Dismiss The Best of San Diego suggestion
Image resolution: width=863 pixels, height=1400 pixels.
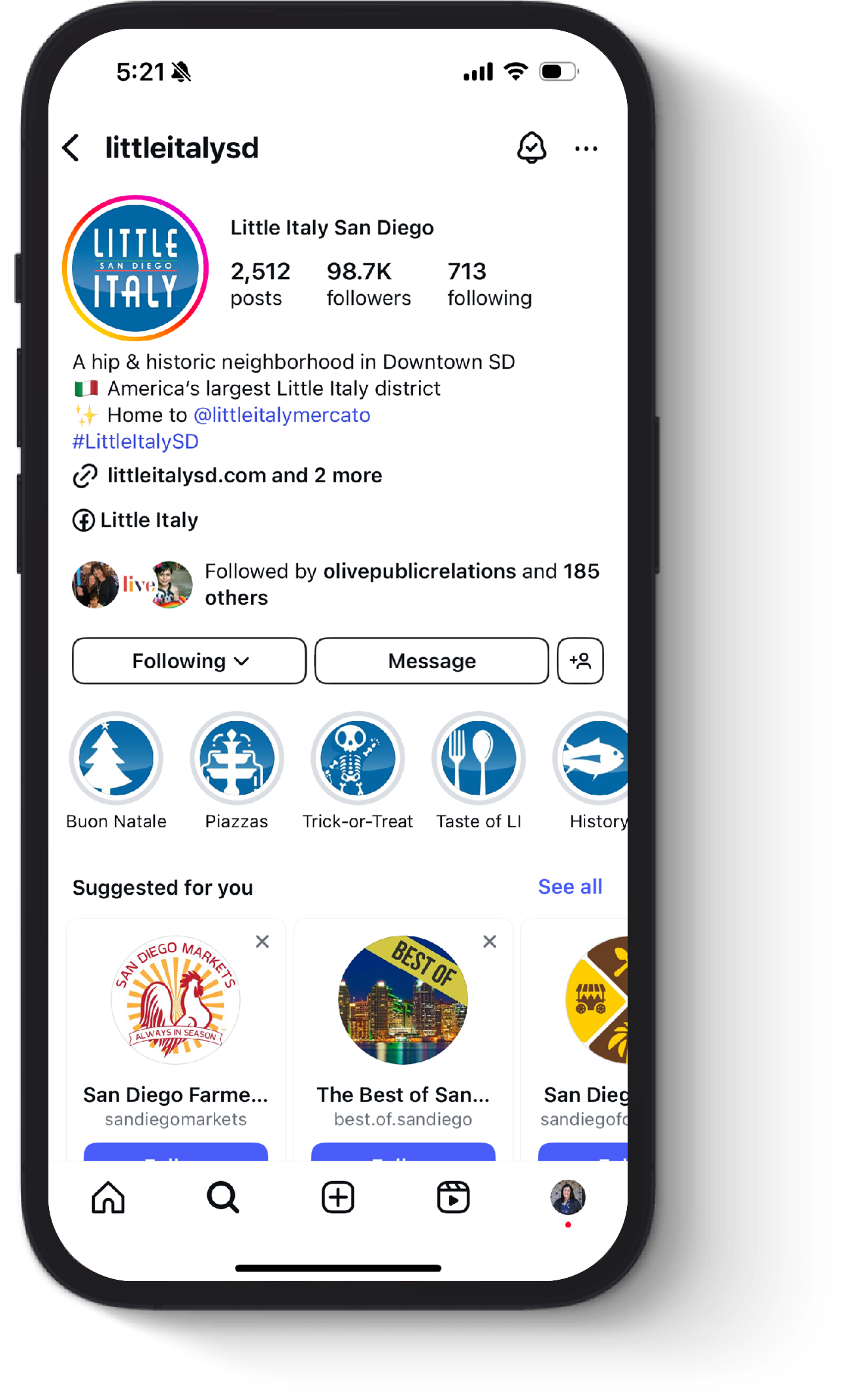[490, 942]
